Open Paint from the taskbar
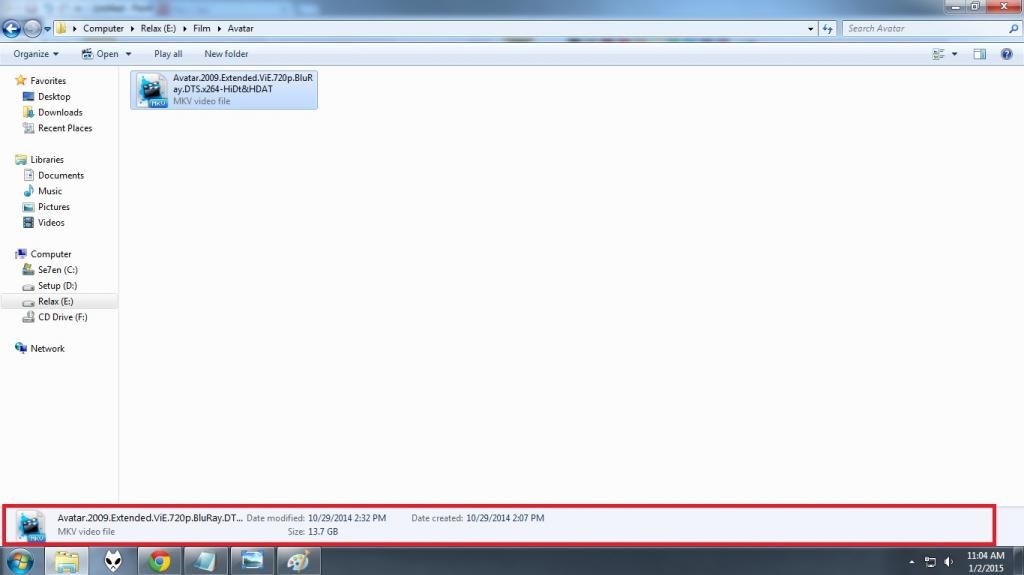Viewport: 1024px width, 575px height. [x=298, y=562]
